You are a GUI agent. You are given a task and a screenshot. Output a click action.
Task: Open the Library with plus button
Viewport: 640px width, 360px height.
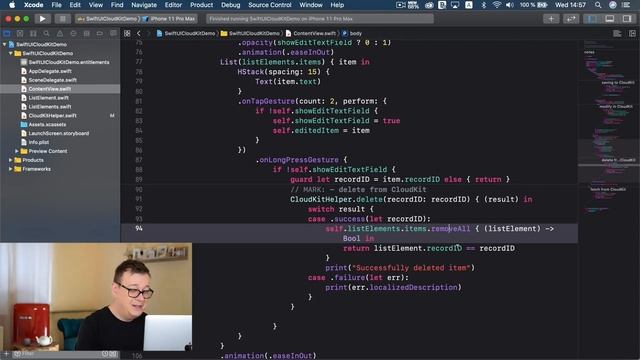551,19
